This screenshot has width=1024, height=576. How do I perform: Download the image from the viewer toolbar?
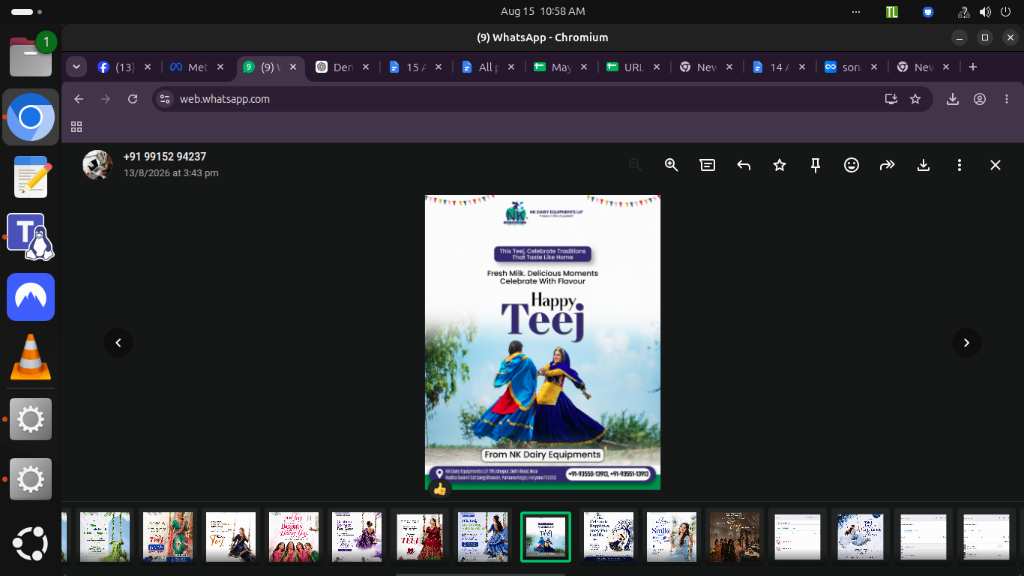923,165
